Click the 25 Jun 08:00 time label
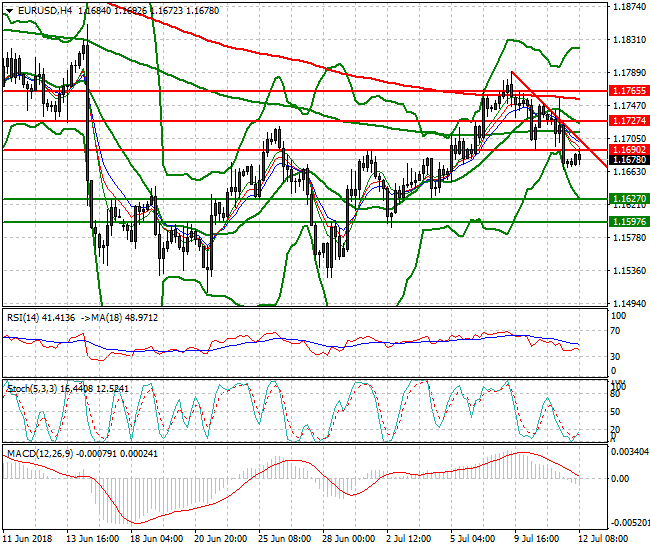This screenshot has width=650, height=550. coord(284,539)
